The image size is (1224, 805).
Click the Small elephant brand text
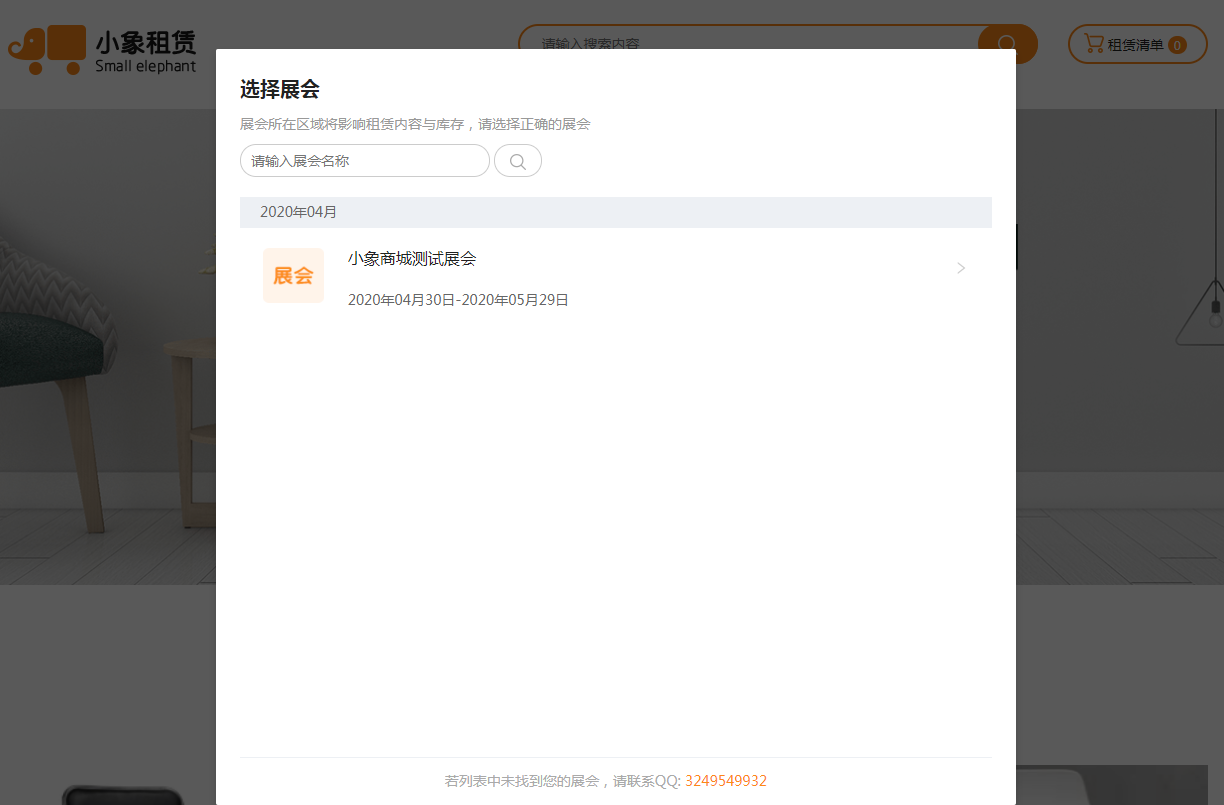tap(146, 66)
